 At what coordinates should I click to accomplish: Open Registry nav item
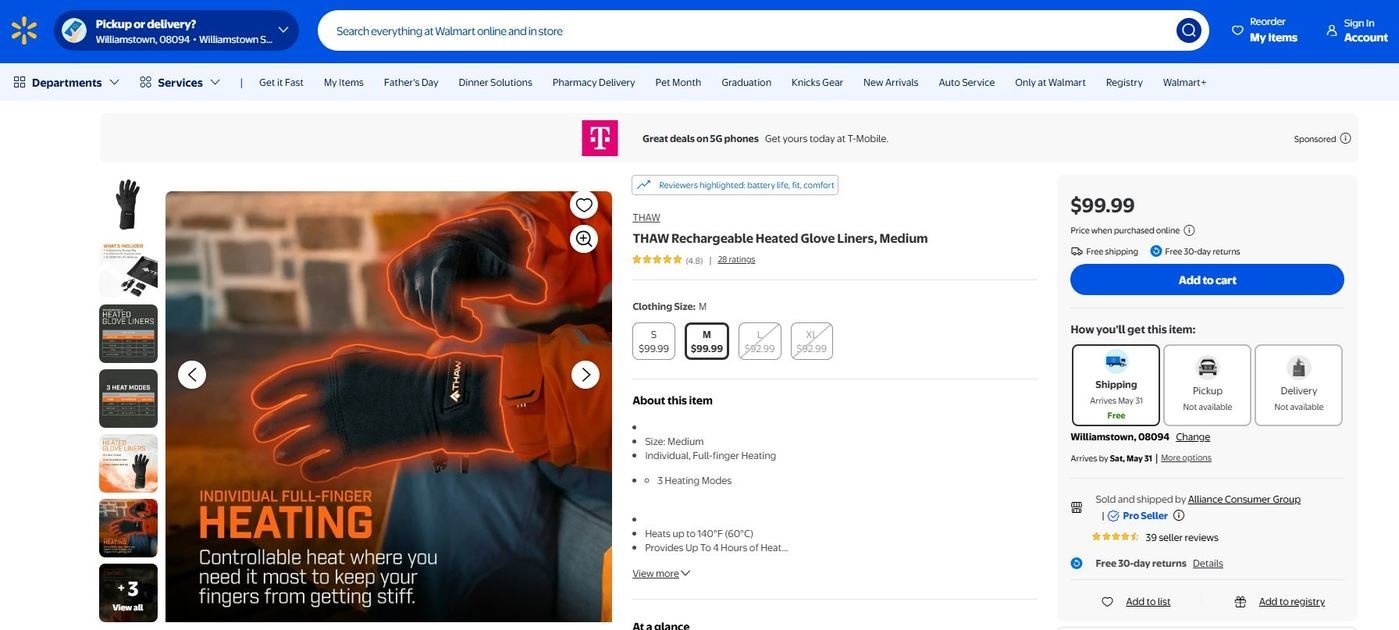(x=1124, y=82)
